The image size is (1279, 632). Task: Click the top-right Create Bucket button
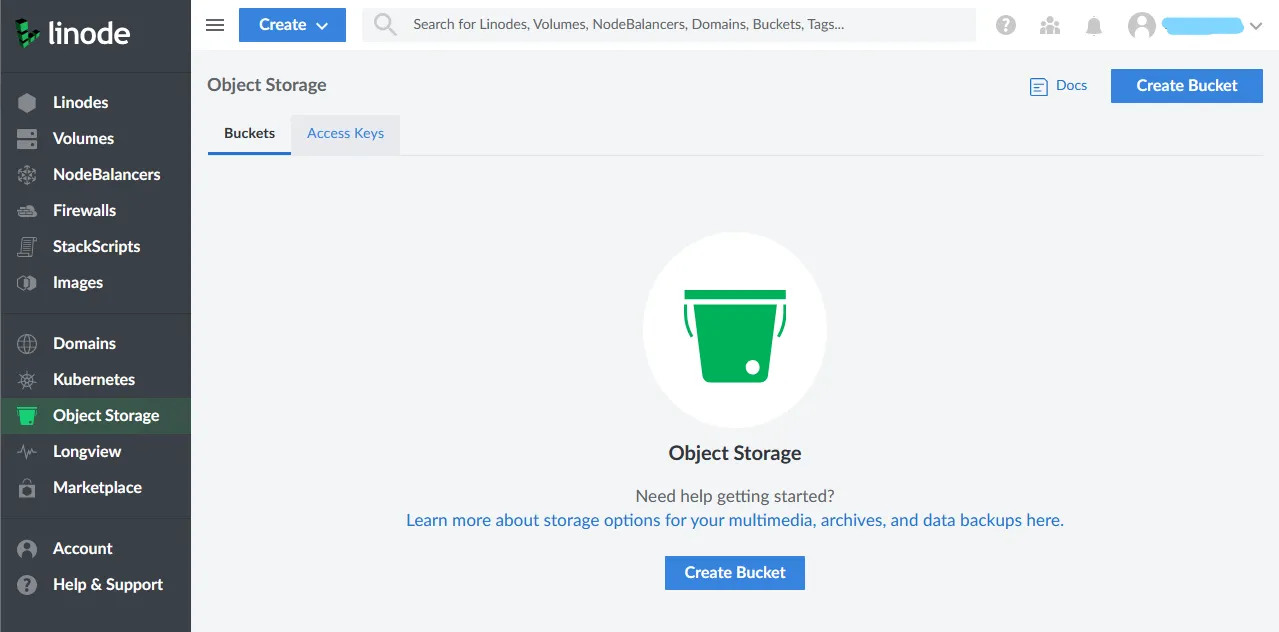[x=1187, y=85]
